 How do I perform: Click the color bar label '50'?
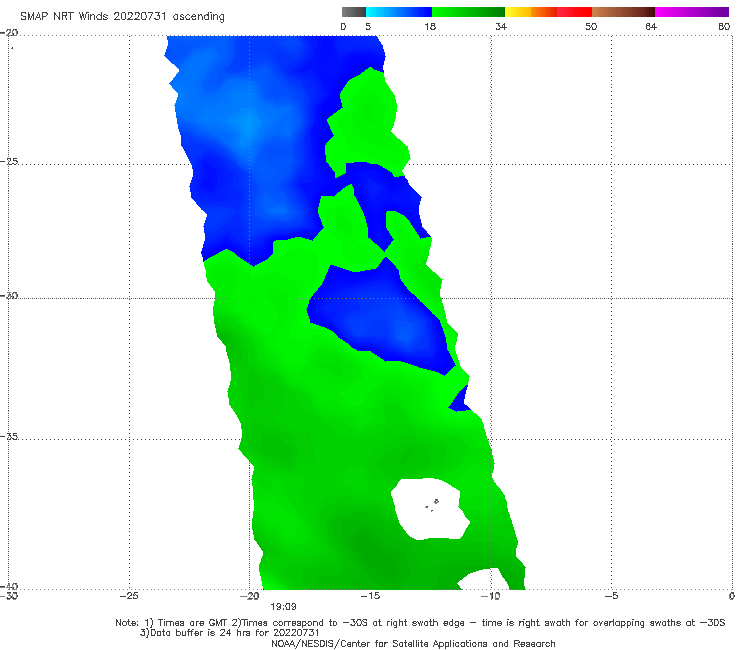point(591,27)
